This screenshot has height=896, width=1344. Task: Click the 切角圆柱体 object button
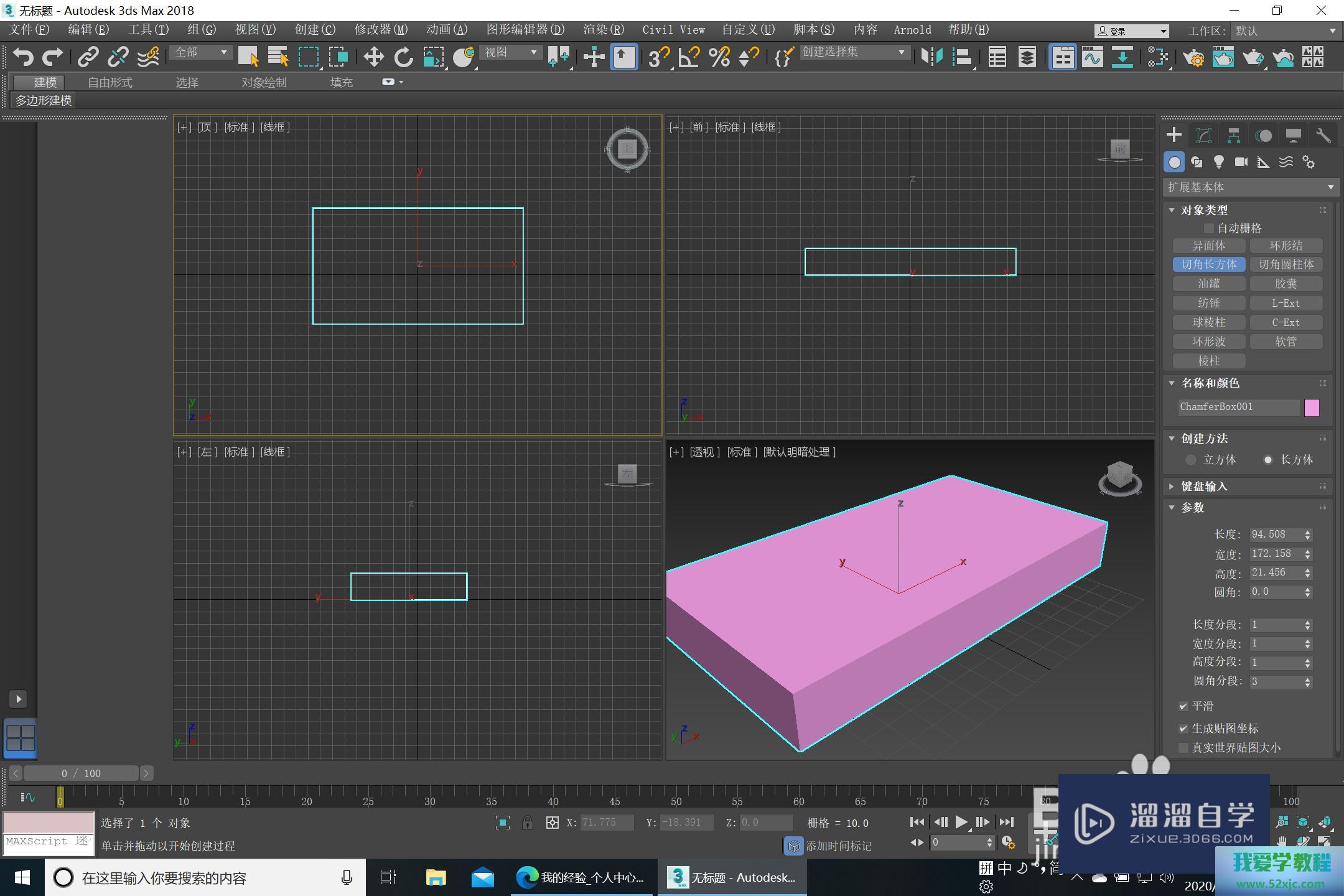pyautogui.click(x=1286, y=264)
